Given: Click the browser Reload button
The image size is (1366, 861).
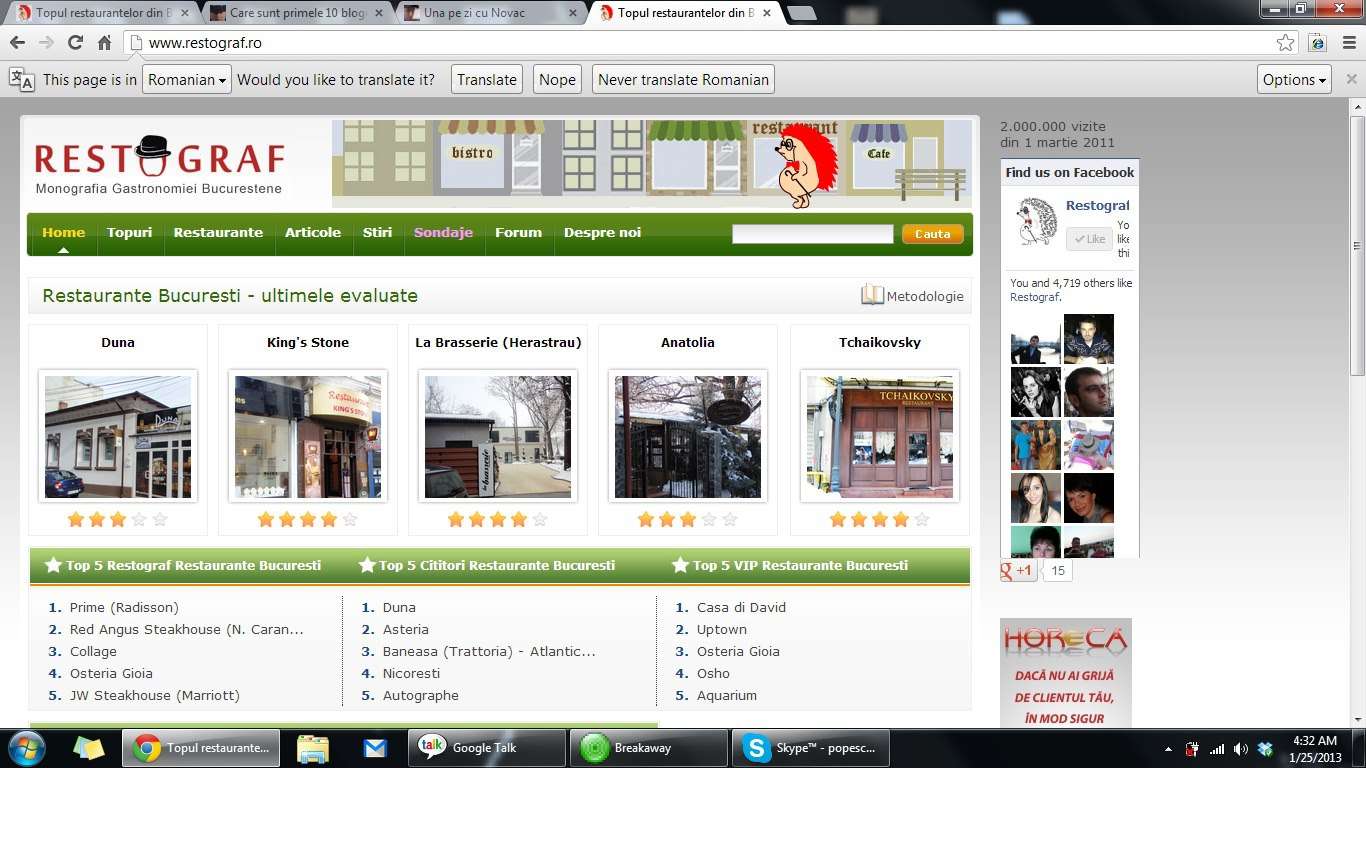Looking at the screenshot, I should (75, 43).
